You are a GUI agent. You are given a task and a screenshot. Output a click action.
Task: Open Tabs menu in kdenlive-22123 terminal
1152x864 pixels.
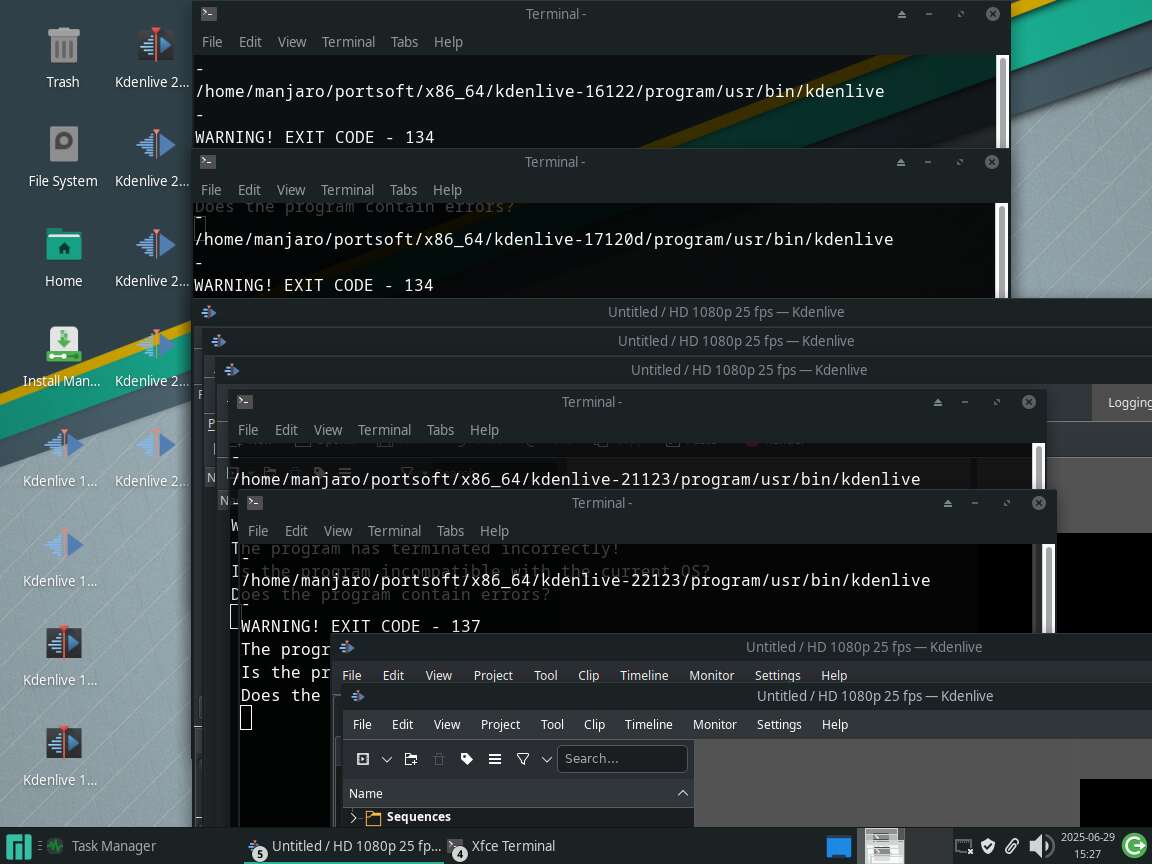[450, 530]
